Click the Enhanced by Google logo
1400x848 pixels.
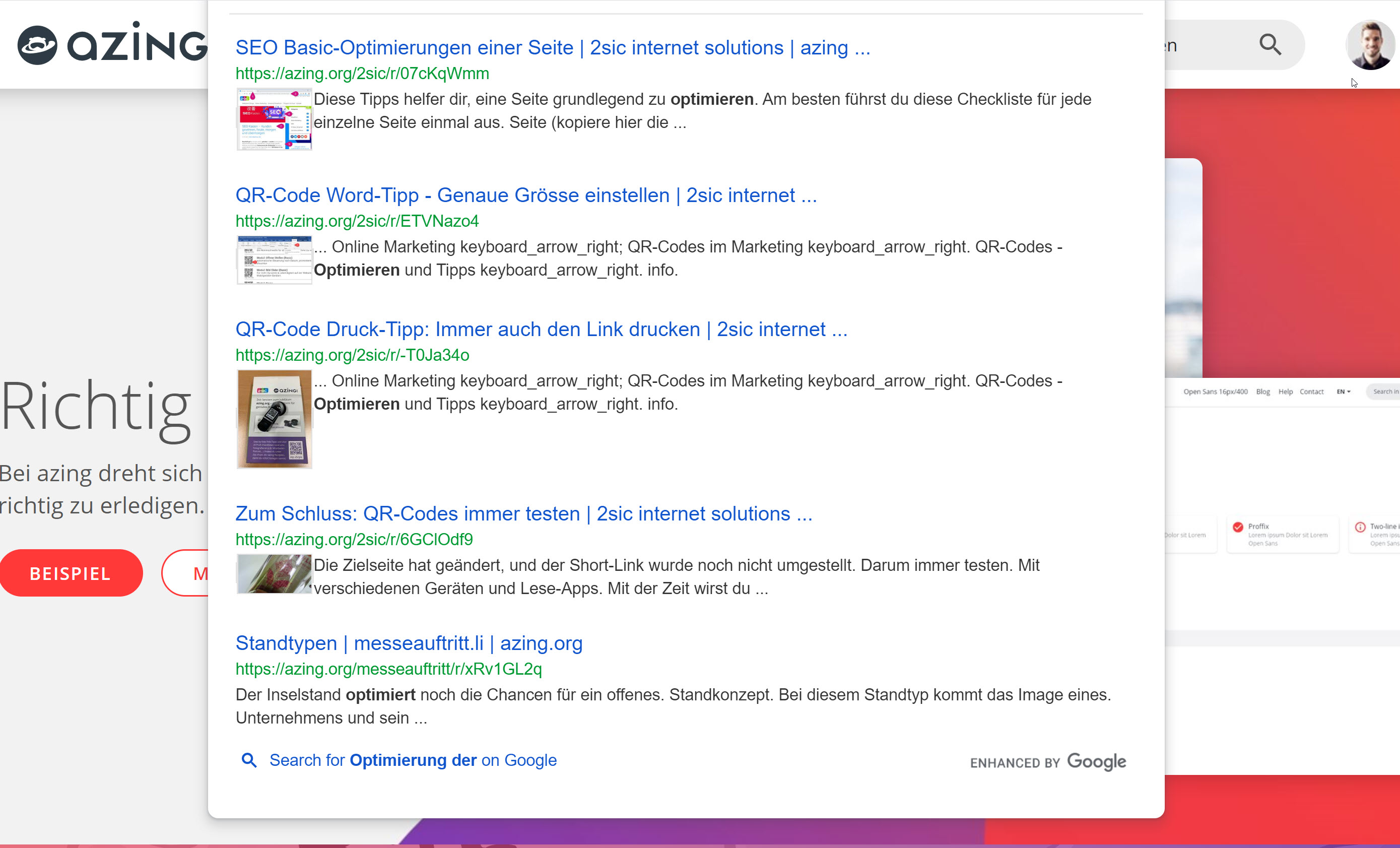click(x=1048, y=762)
